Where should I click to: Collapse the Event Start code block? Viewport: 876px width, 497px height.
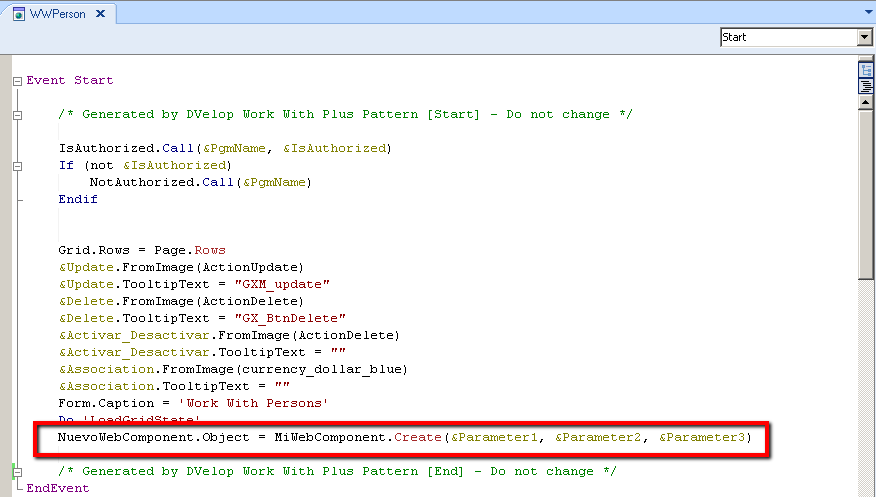click(17, 81)
